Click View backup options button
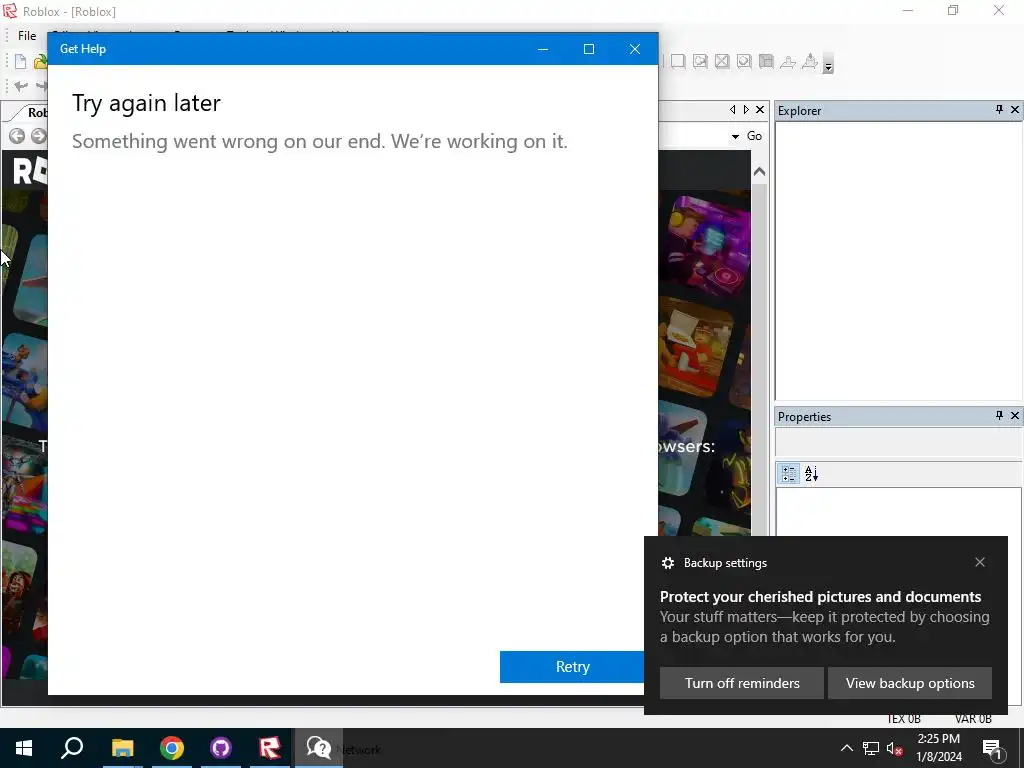 coord(910,683)
